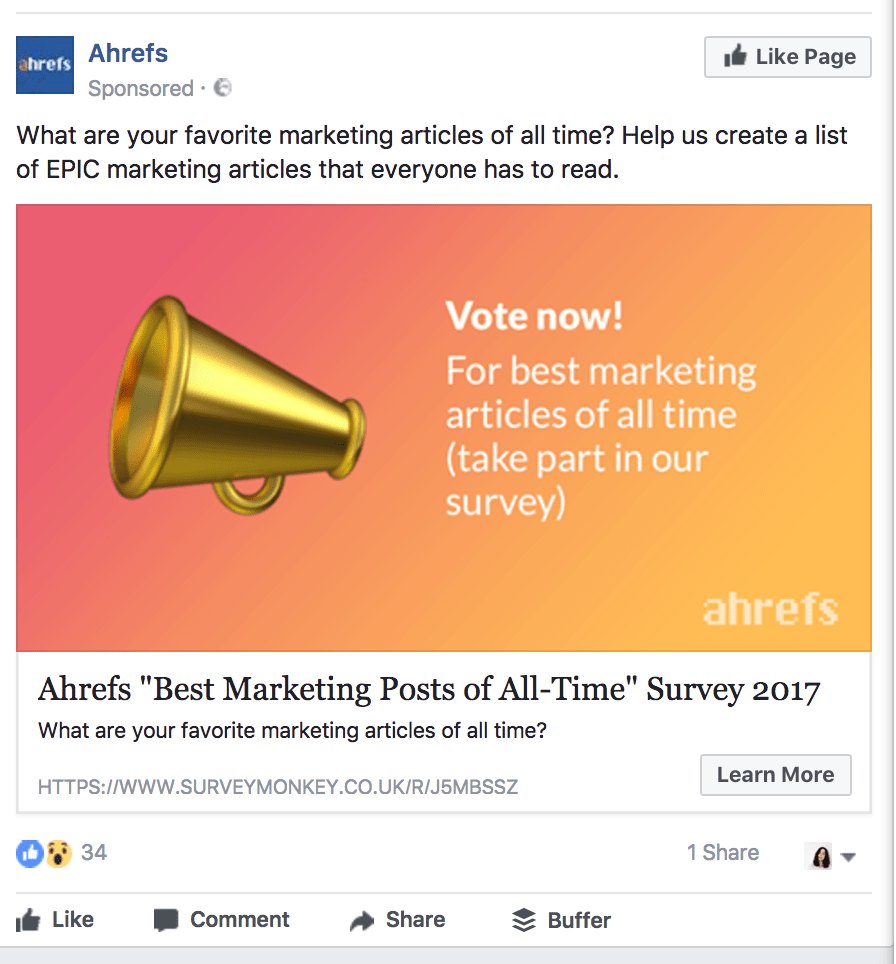Click the thumbs-up icon inside Like Page button
This screenshot has width=896, height=964.
tap(736, 56)
